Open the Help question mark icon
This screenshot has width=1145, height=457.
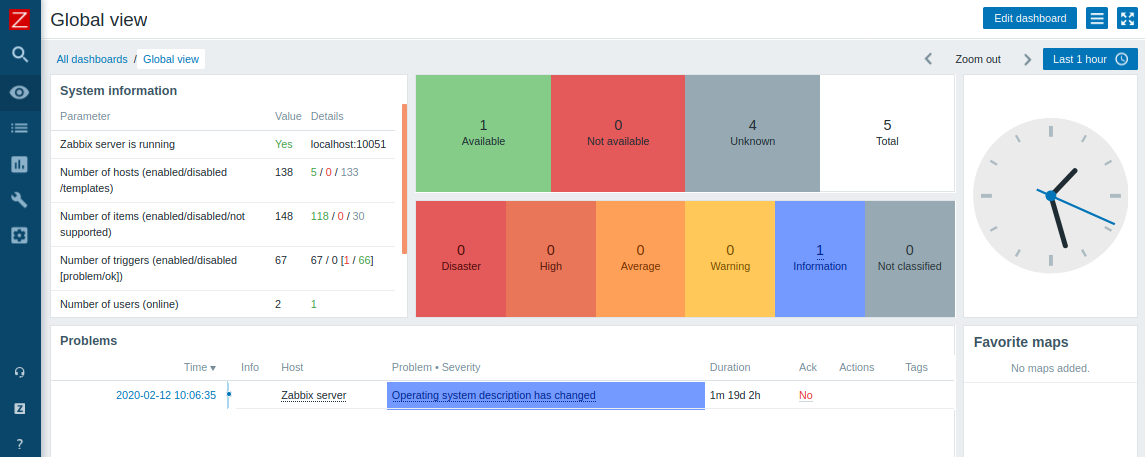pos(20,443)
